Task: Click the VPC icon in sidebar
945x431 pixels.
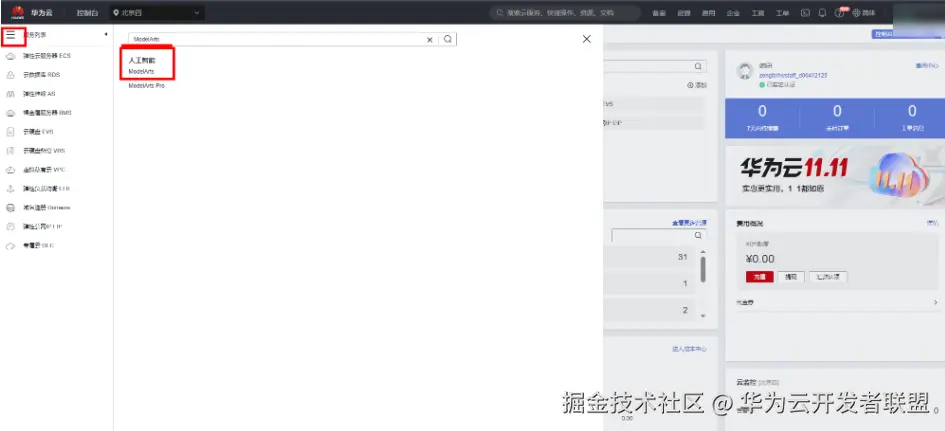Action: tap(10, 170)
